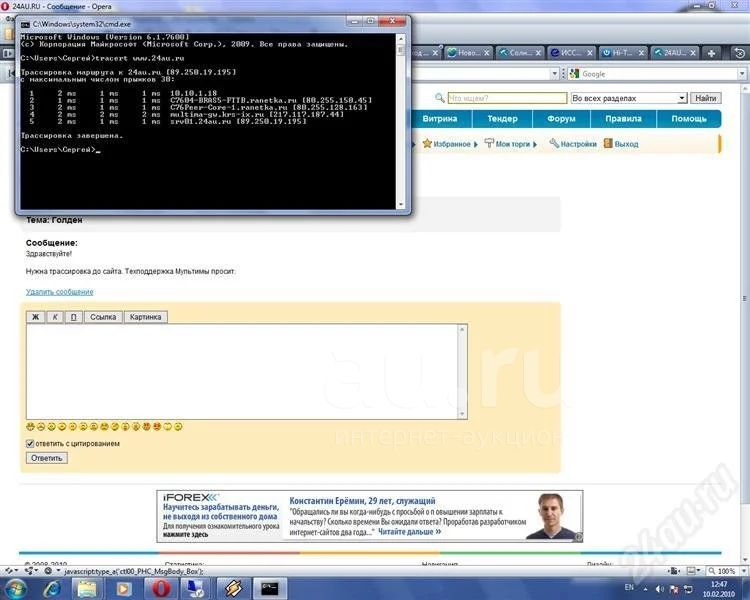This screenshot has width=750, height=600.
Task: Click Выход logout link
Action: (626, 144)
